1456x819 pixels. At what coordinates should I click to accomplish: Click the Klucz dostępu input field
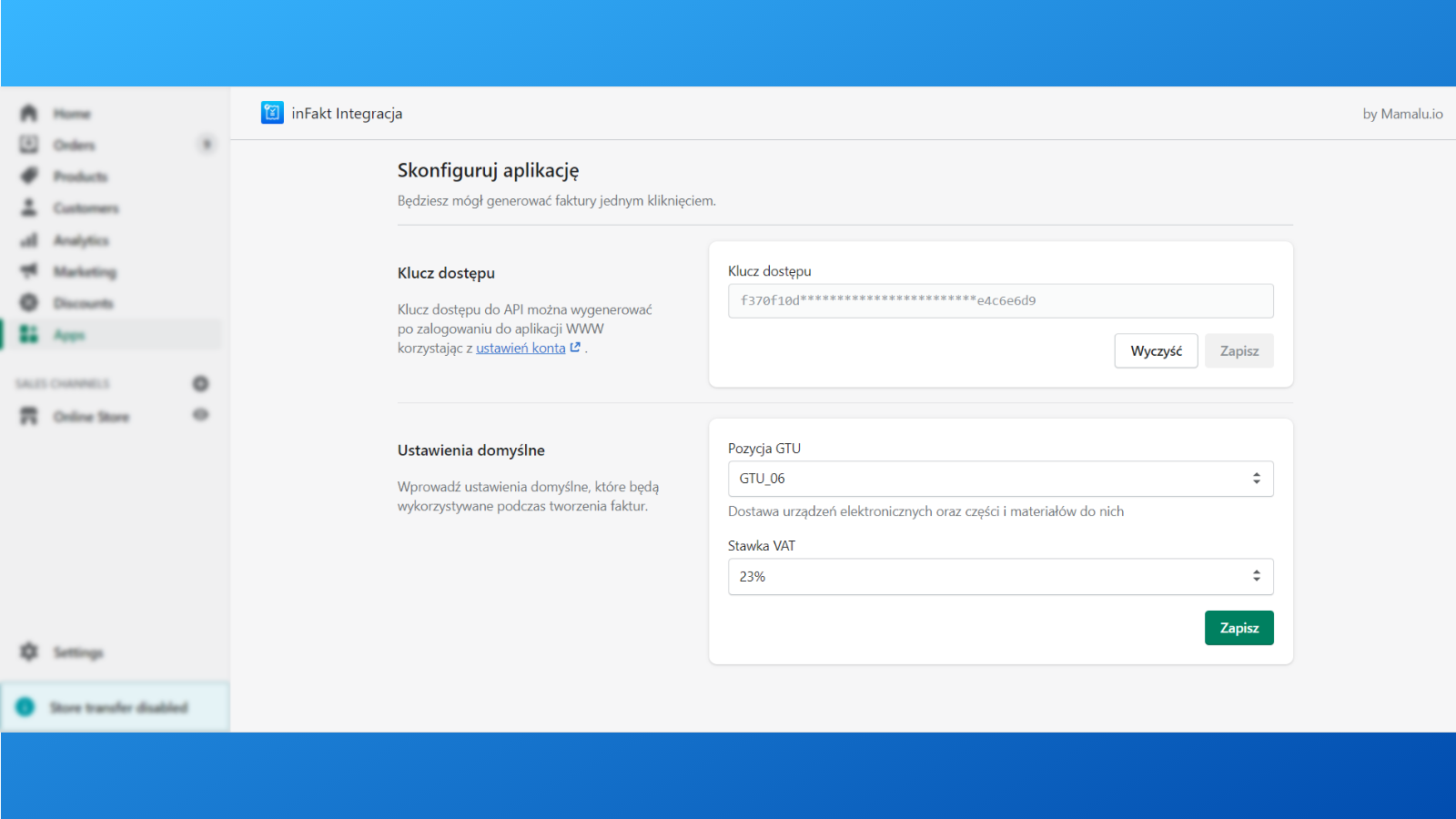[1000, 301]
